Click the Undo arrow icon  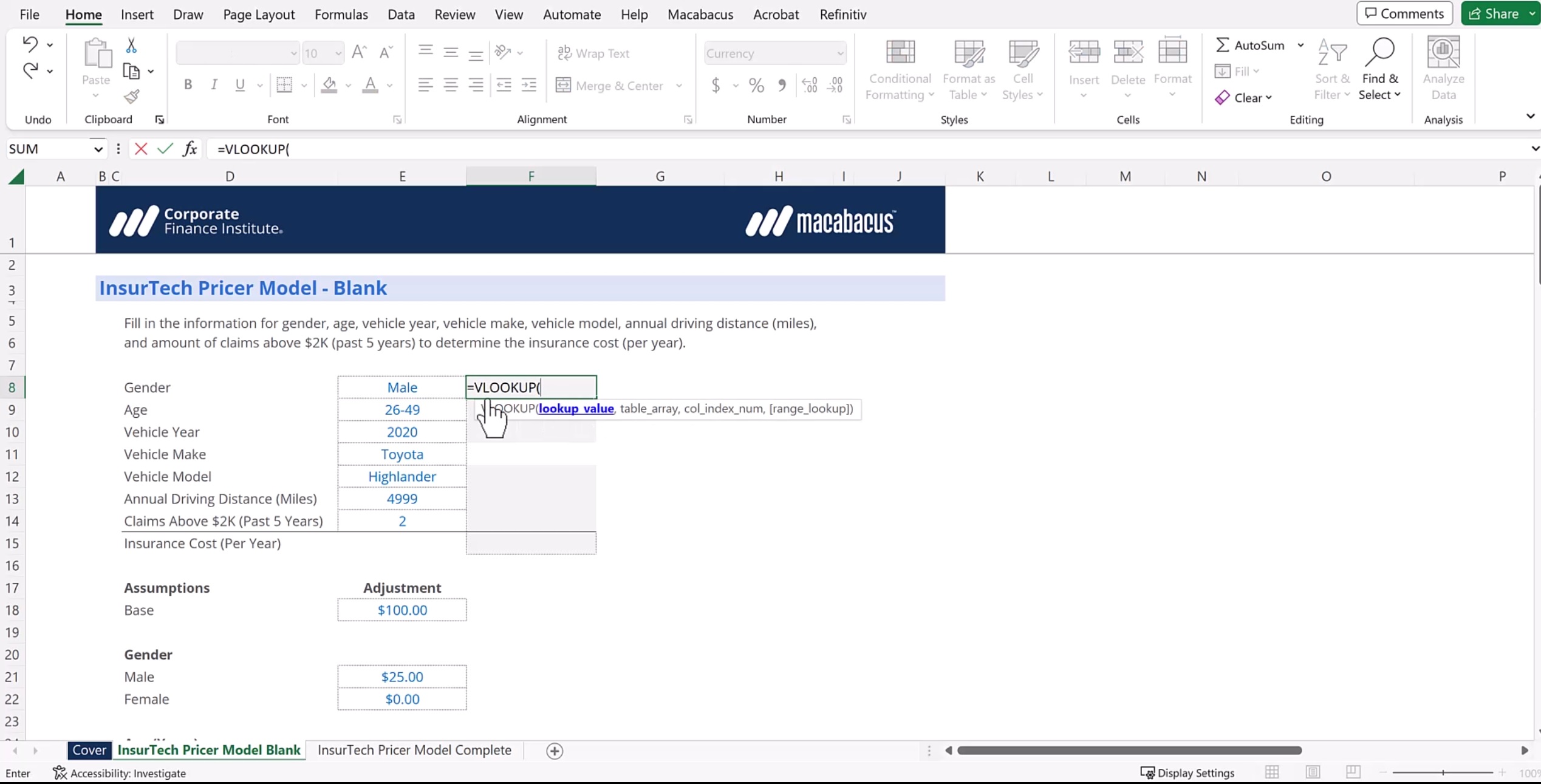(x=30, y=44)
